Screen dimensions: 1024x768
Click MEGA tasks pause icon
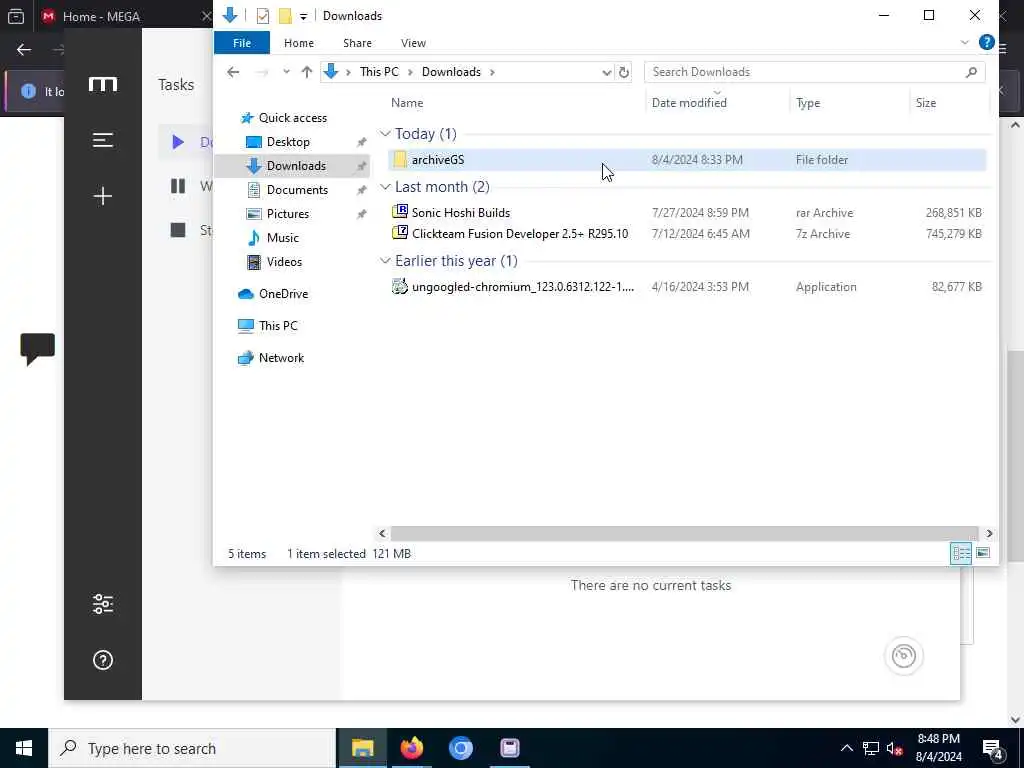pos(178,186)
